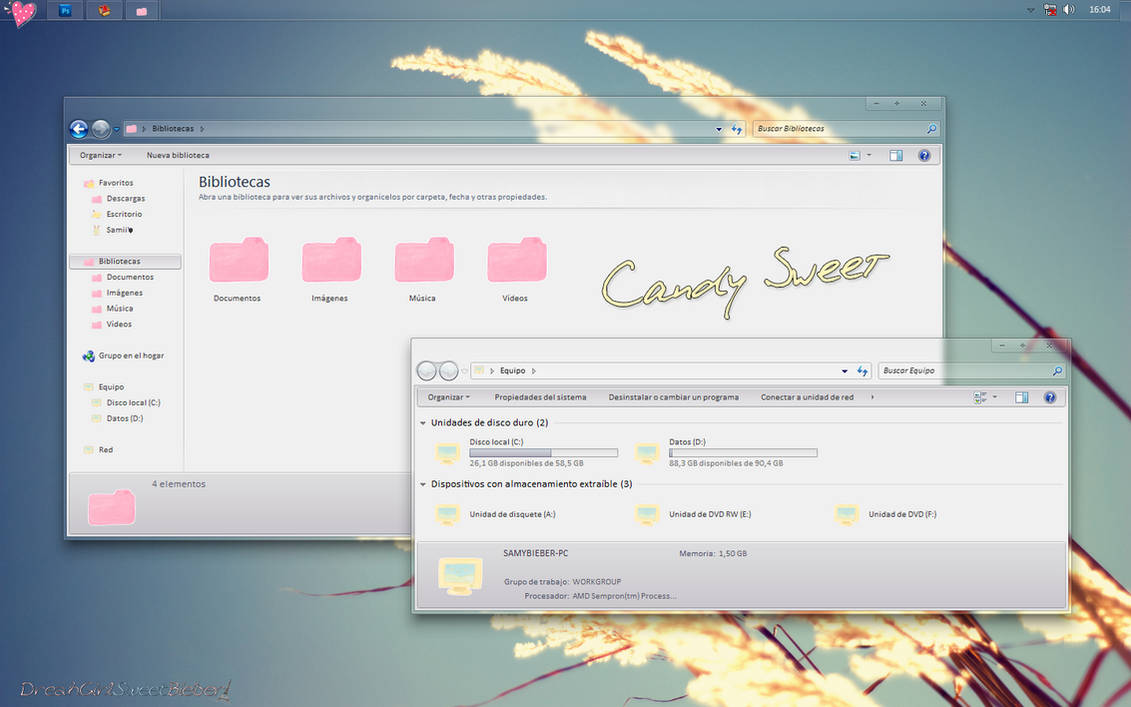Open help in Bibliotecas window
The height and width of the screenshot is (707, 1131).
[924, 155]
